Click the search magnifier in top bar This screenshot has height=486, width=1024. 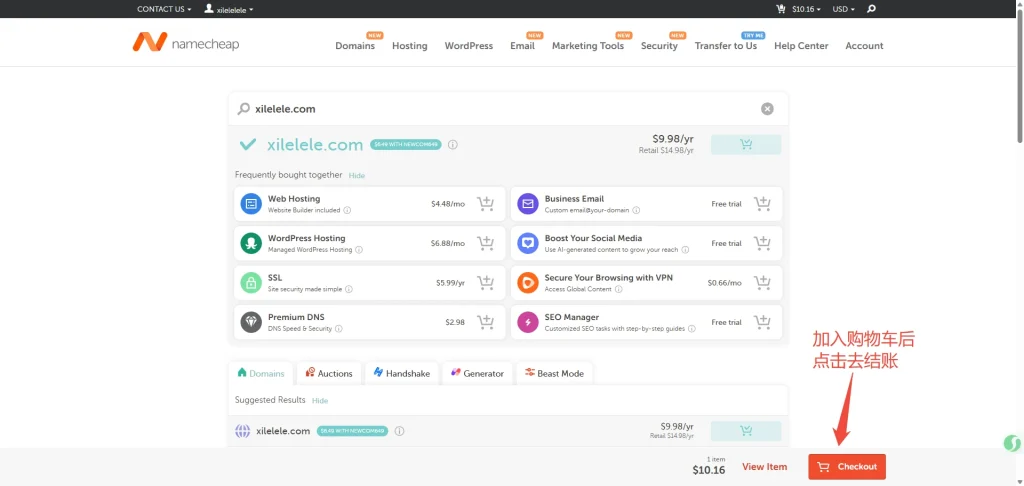pos(871,9)
